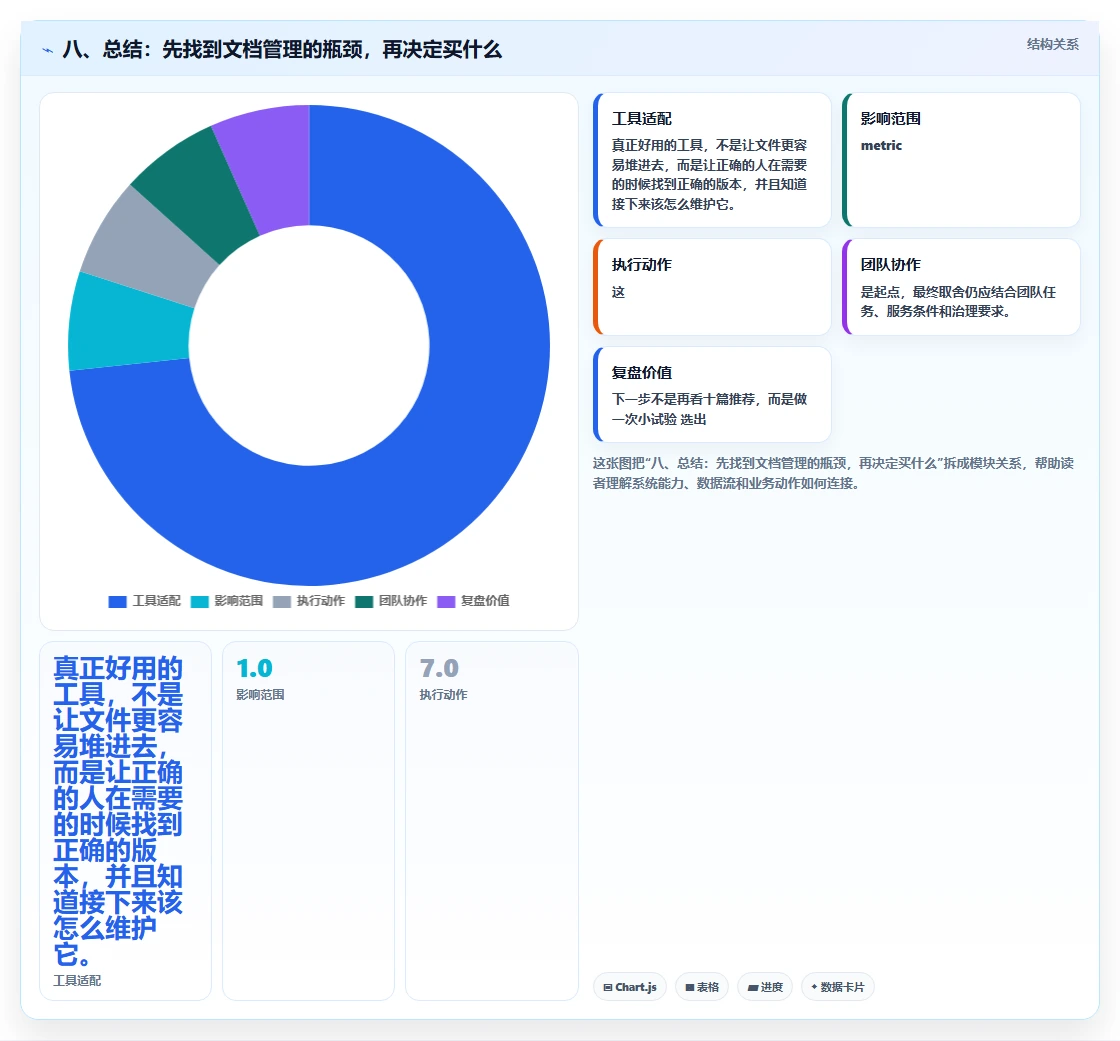Toggle the 复盘价值 legend color swatch
Screen dimensions: 1120x1041
click(446, 602)
